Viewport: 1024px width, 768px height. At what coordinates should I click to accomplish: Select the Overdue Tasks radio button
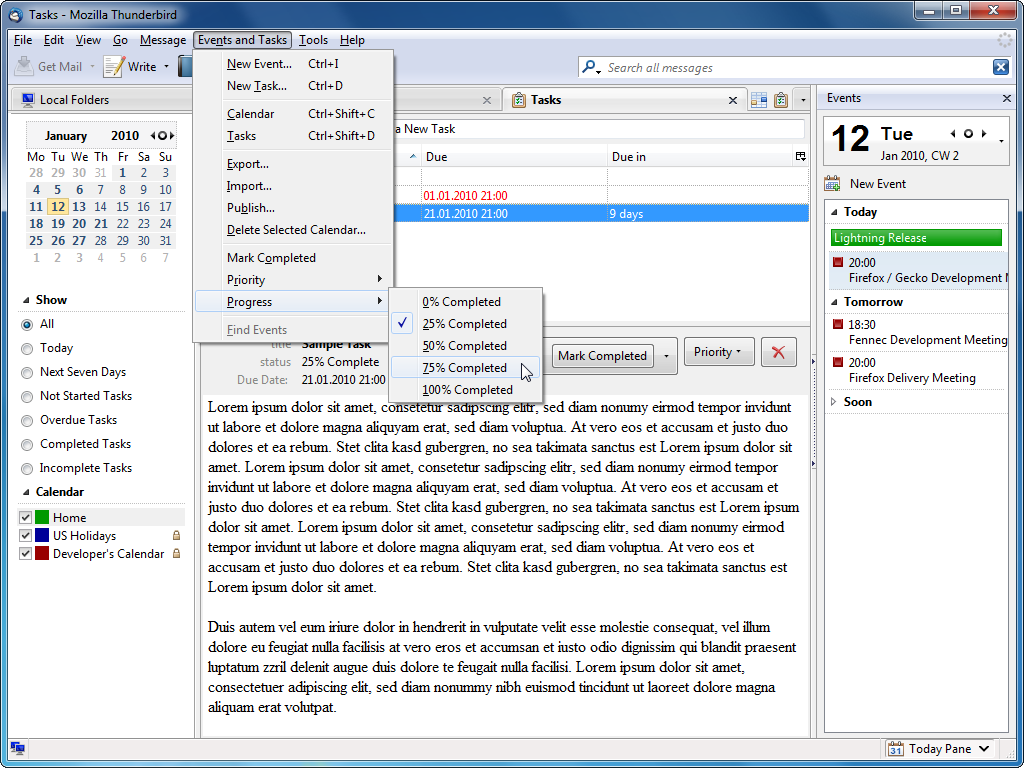27,421
